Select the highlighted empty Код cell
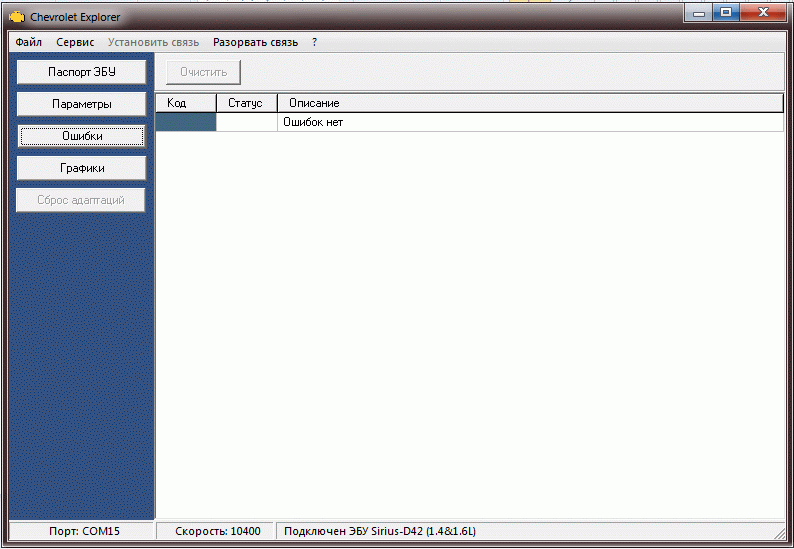794x549 pixels. (x=186, y=122)
